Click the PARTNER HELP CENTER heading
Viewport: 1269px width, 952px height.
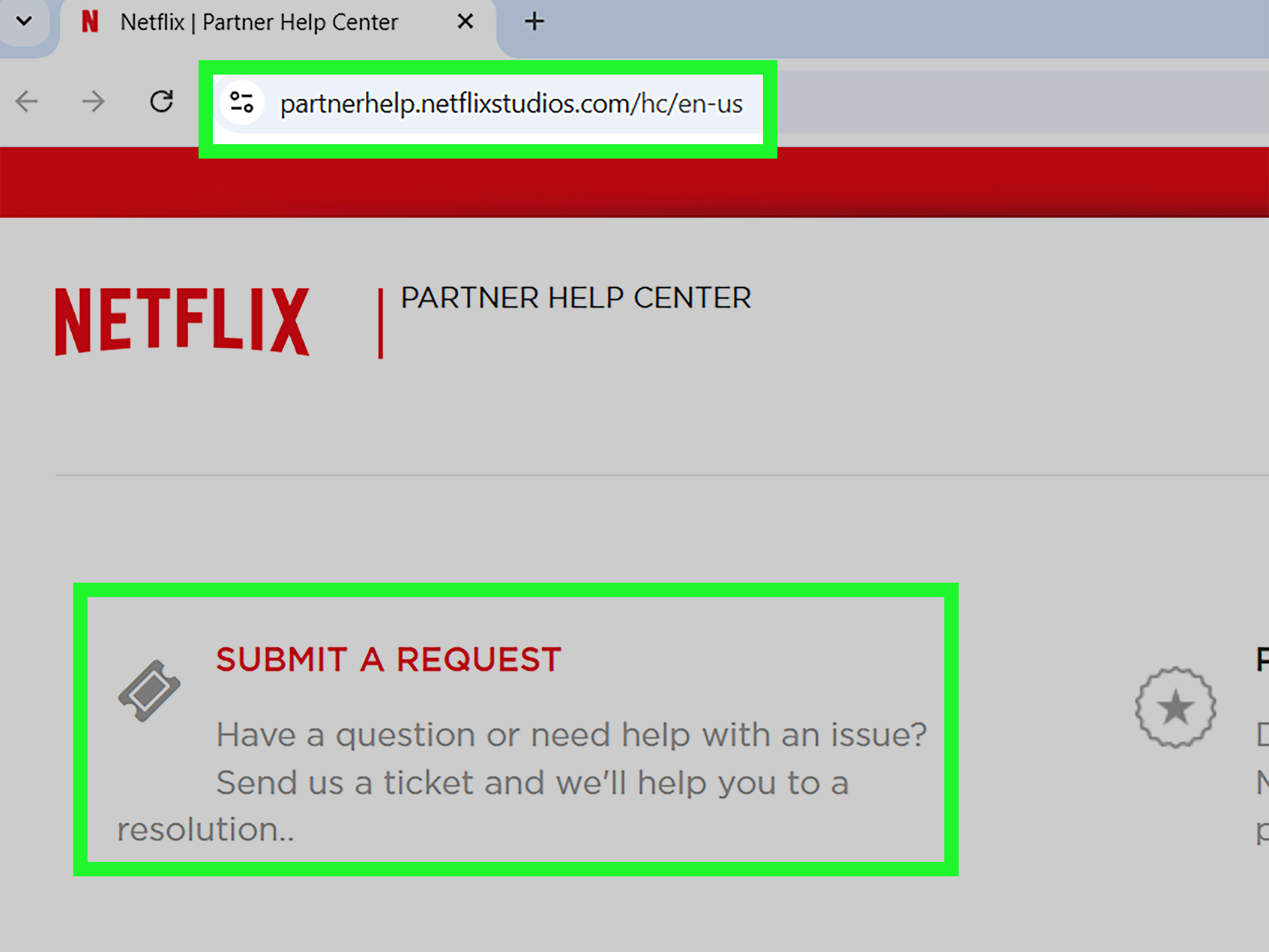576,298
